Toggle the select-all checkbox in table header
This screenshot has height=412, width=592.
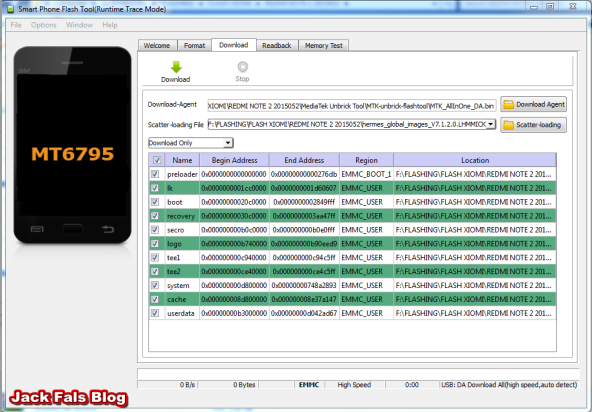pyautogui.click(x=157, y=160)
